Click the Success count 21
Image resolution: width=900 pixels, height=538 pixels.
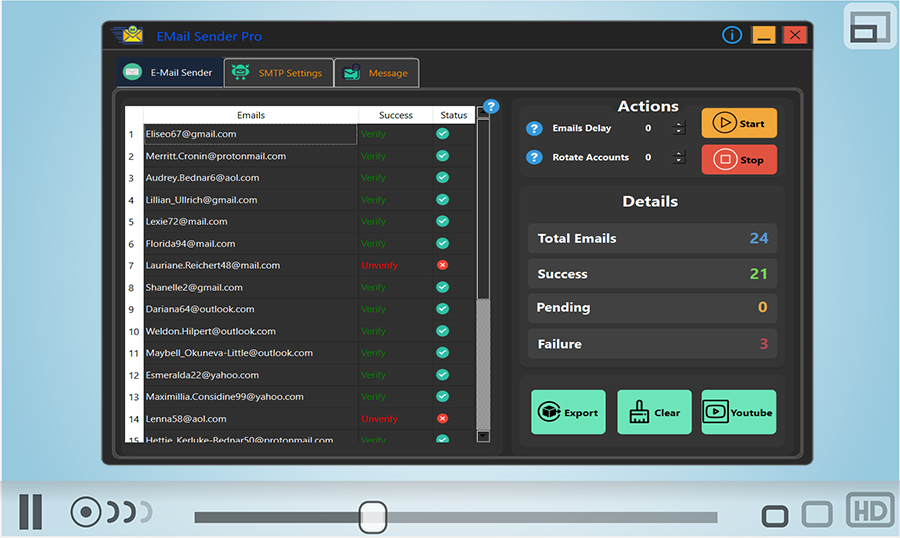click(758, 274)
